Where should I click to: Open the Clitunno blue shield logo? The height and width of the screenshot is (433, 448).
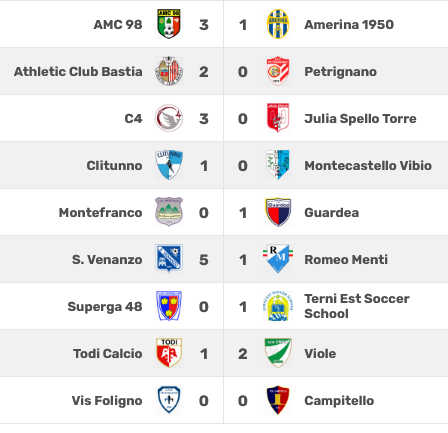click(169, 165)
